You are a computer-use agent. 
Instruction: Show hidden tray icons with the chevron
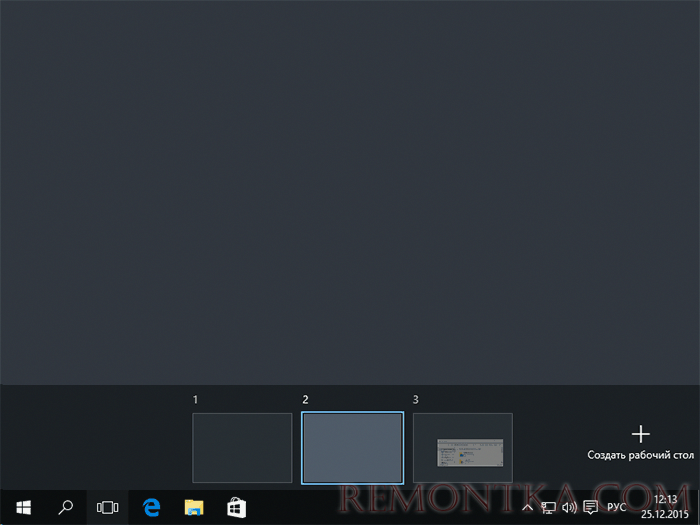[x=527, y=508]
